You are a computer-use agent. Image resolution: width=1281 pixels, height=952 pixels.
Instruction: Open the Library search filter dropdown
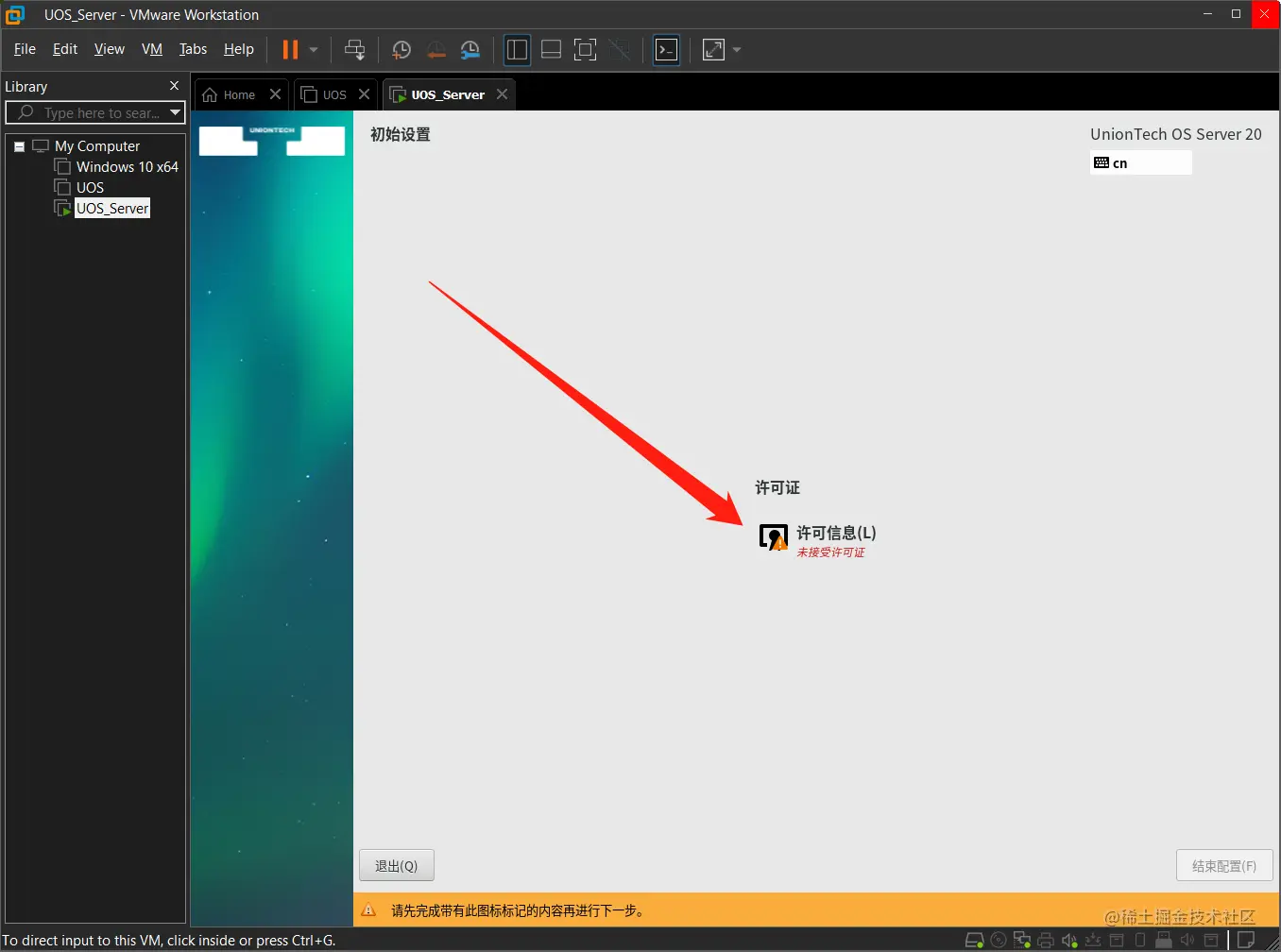[x=175, y=112]
